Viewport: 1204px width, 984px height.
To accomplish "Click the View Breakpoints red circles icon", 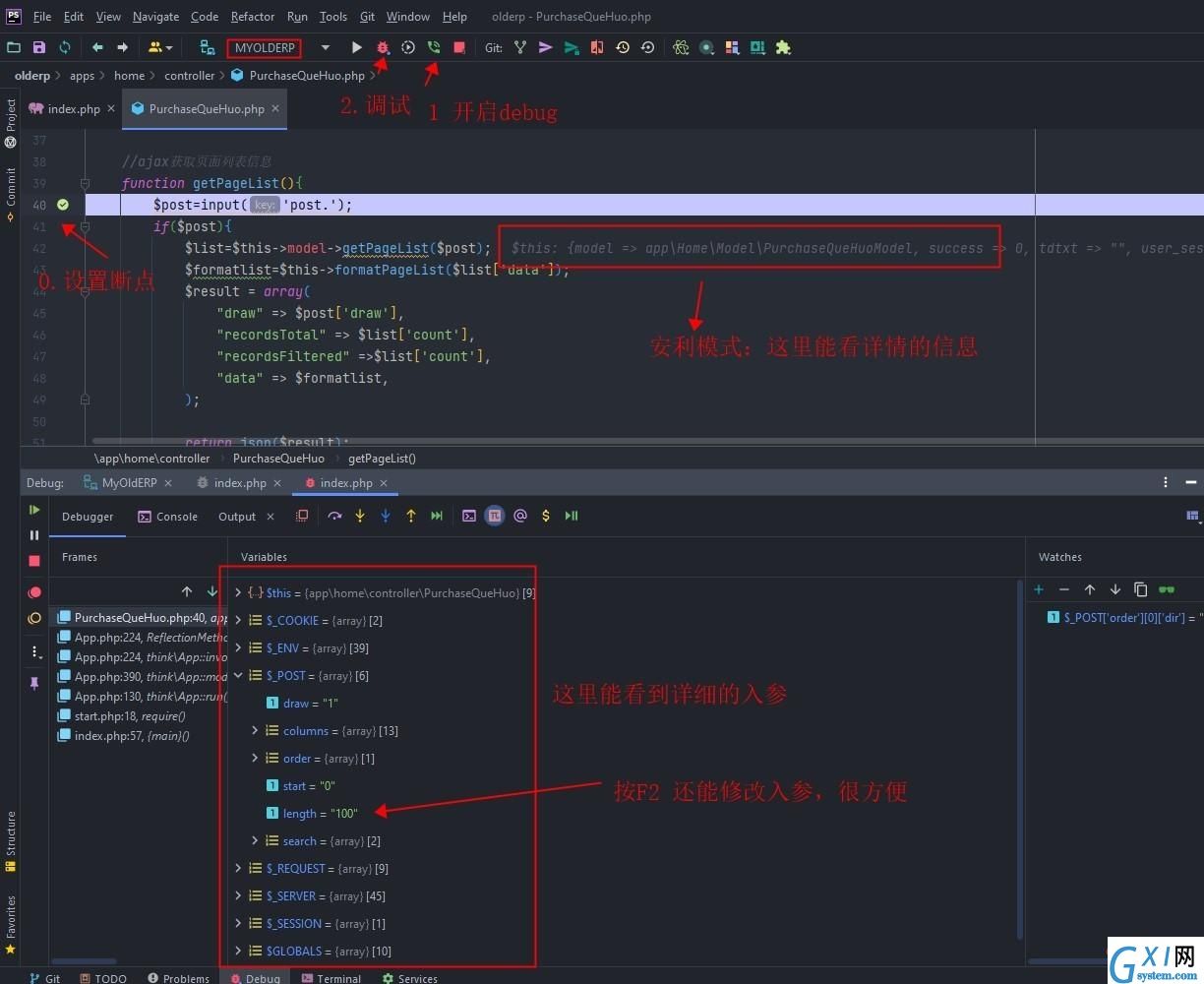I will [x=34, y=592].
